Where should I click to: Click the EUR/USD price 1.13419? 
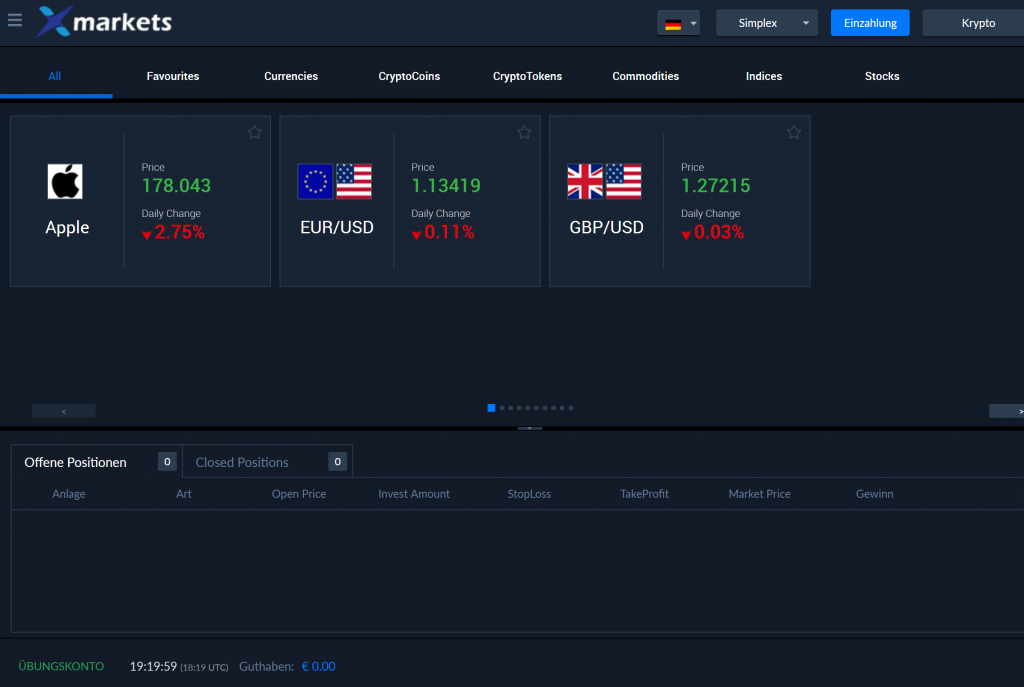pyautogui.click(x=446, y=186)
